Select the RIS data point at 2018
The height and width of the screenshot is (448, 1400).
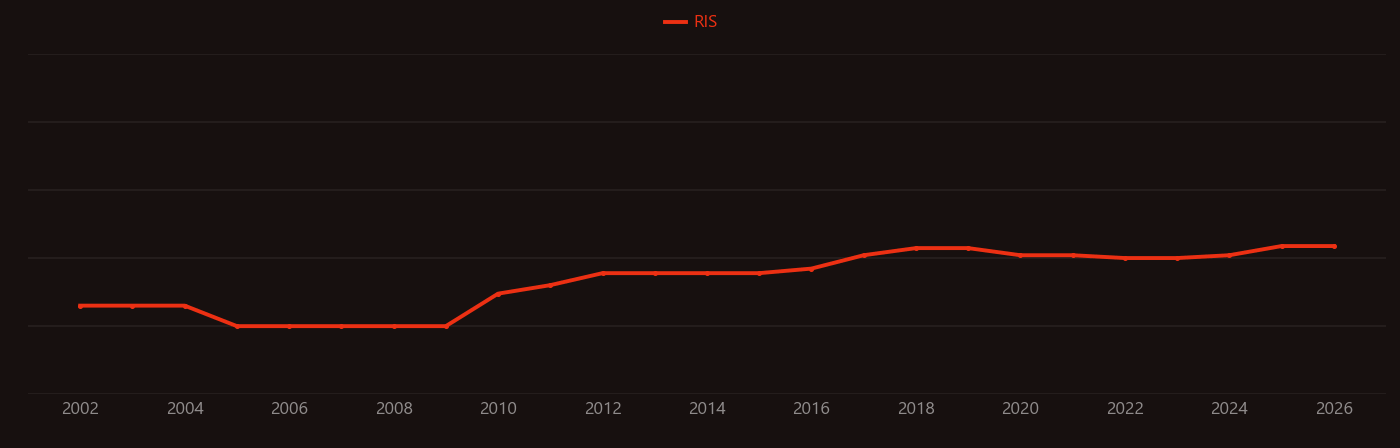916,248
